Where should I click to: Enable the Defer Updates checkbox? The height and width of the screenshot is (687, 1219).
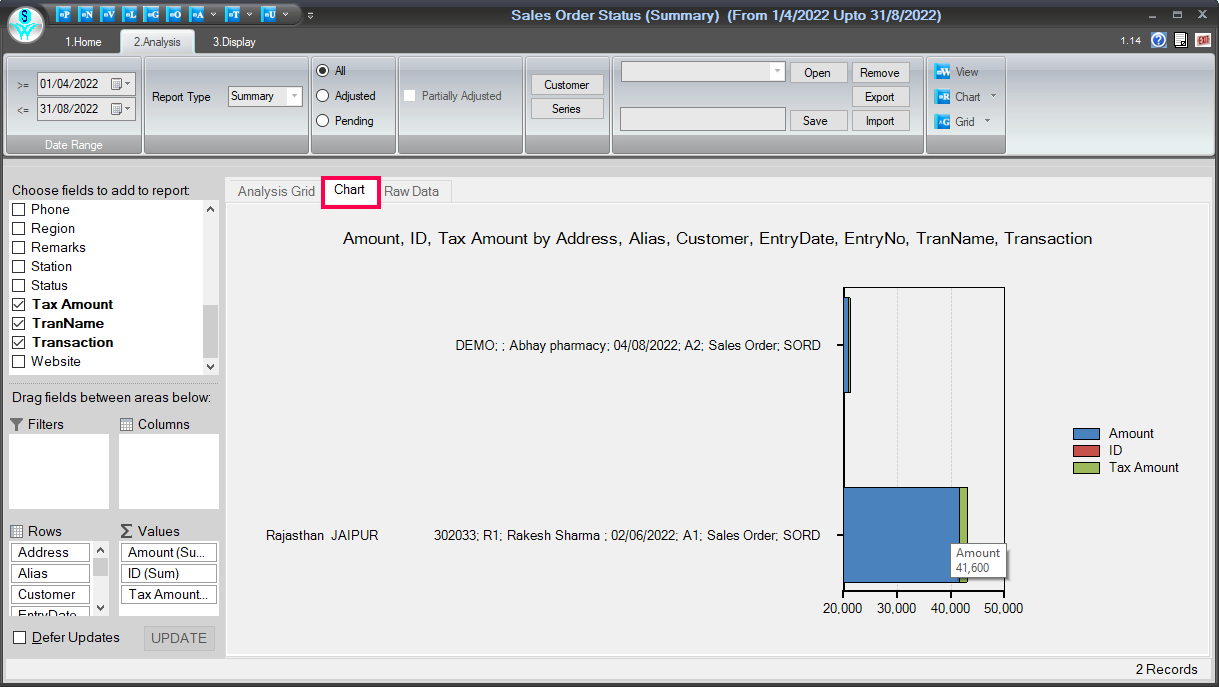(19, 637)
